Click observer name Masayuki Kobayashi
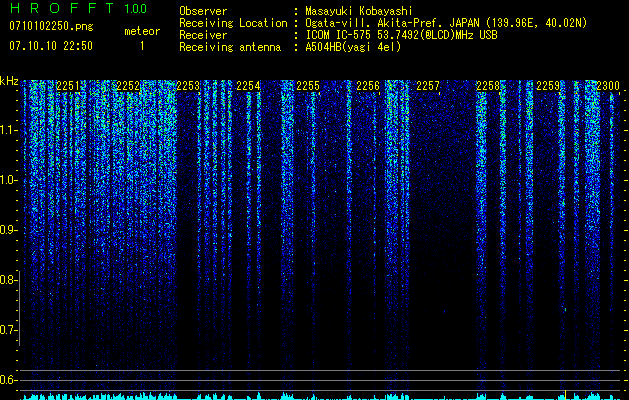 click(x=359, y=11)
